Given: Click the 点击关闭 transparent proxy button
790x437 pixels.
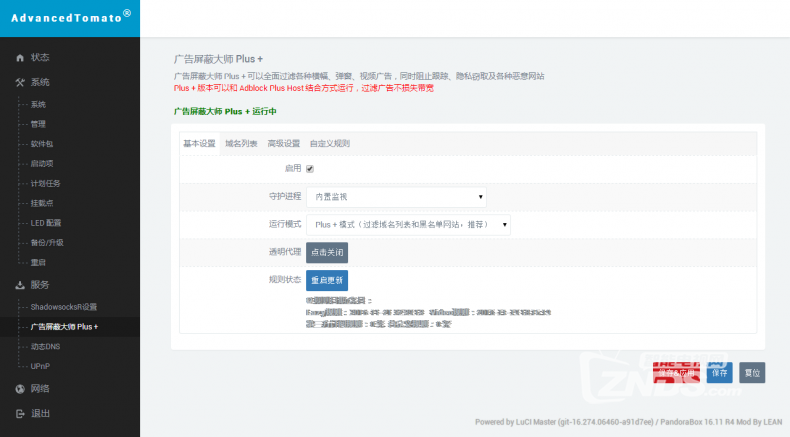Looking at the screenshot, I should 327,253.
